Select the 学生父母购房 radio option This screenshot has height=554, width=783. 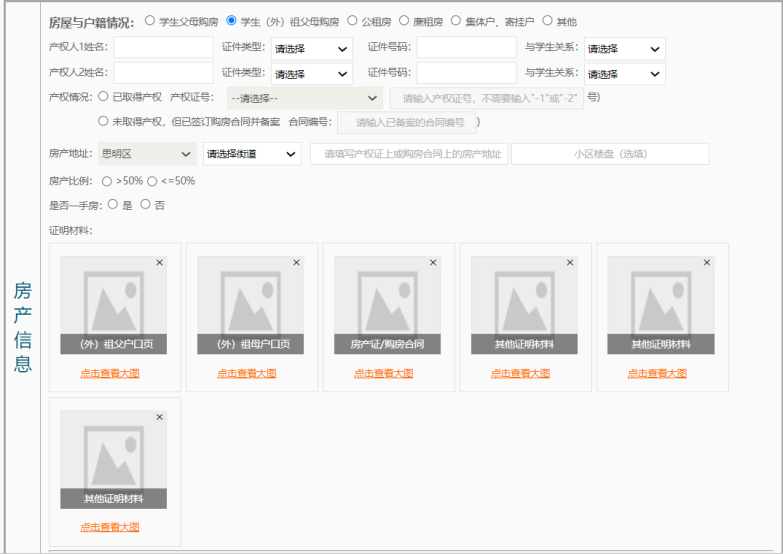pyautogui.click(x=150, y=20)
